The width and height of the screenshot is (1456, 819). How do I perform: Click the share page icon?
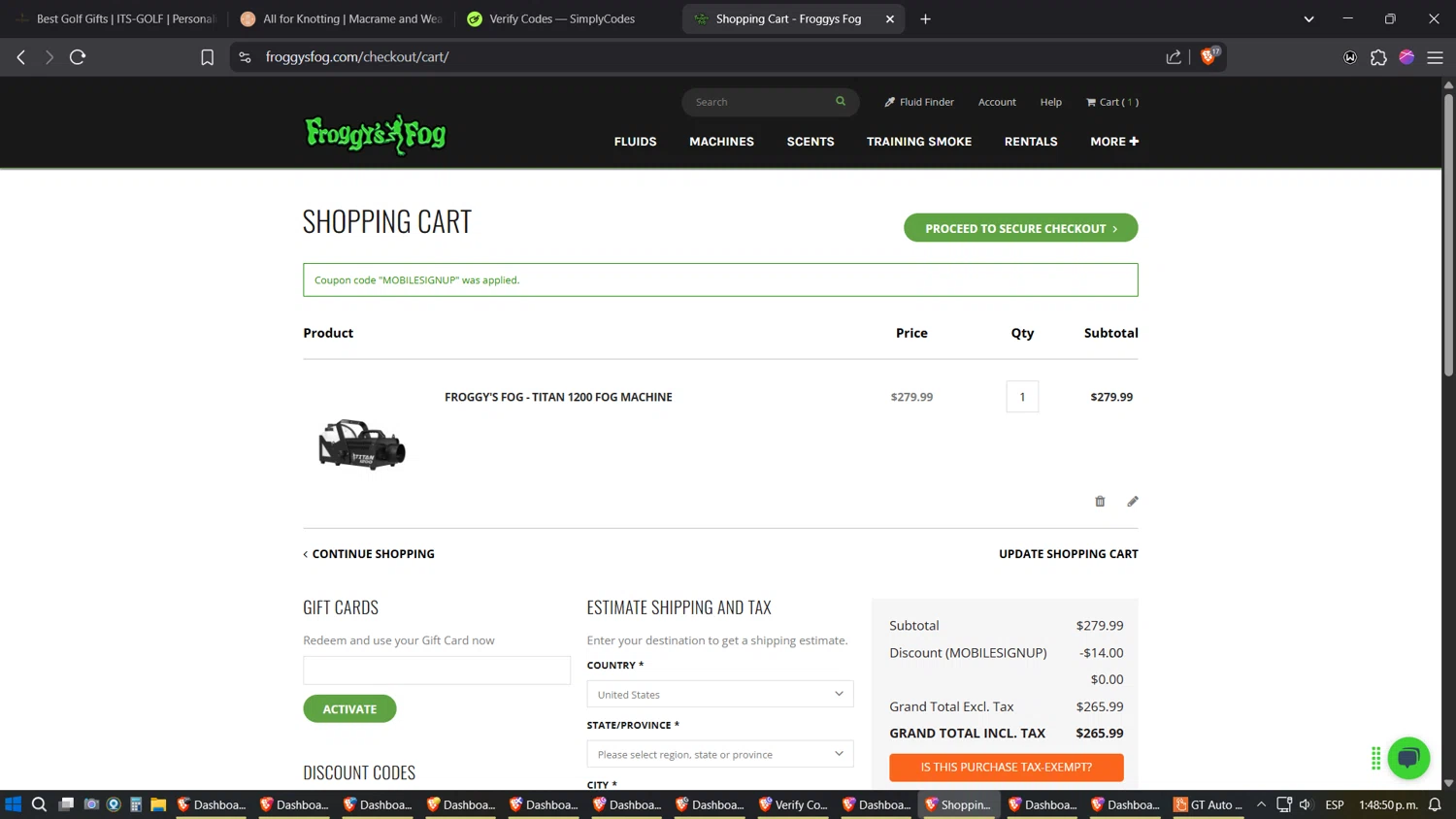pyautogui.click(x=1174, y=57)
